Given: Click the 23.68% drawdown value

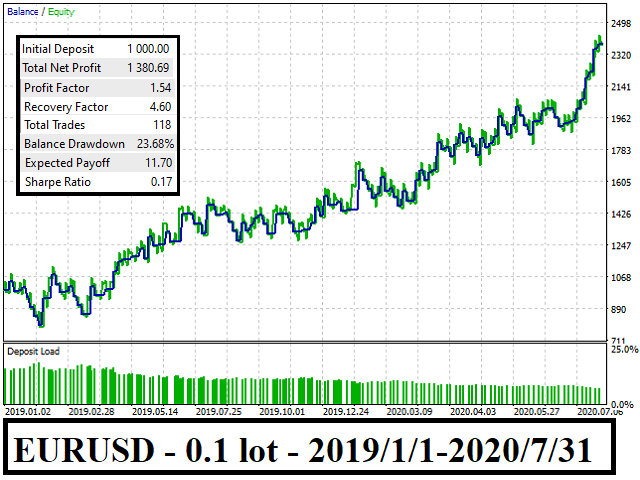Looking at the screenshot, I should [x=156, y=144].
